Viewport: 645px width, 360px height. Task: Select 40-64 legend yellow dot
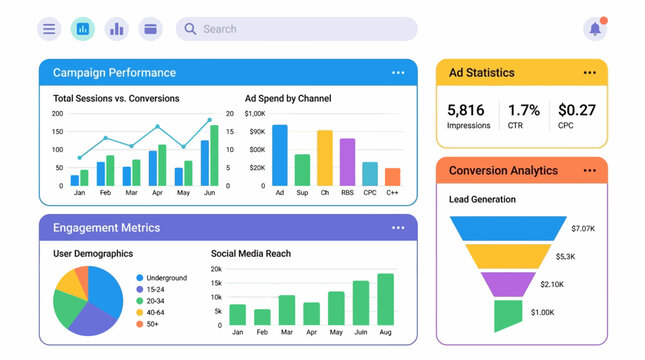click(139, 312)
